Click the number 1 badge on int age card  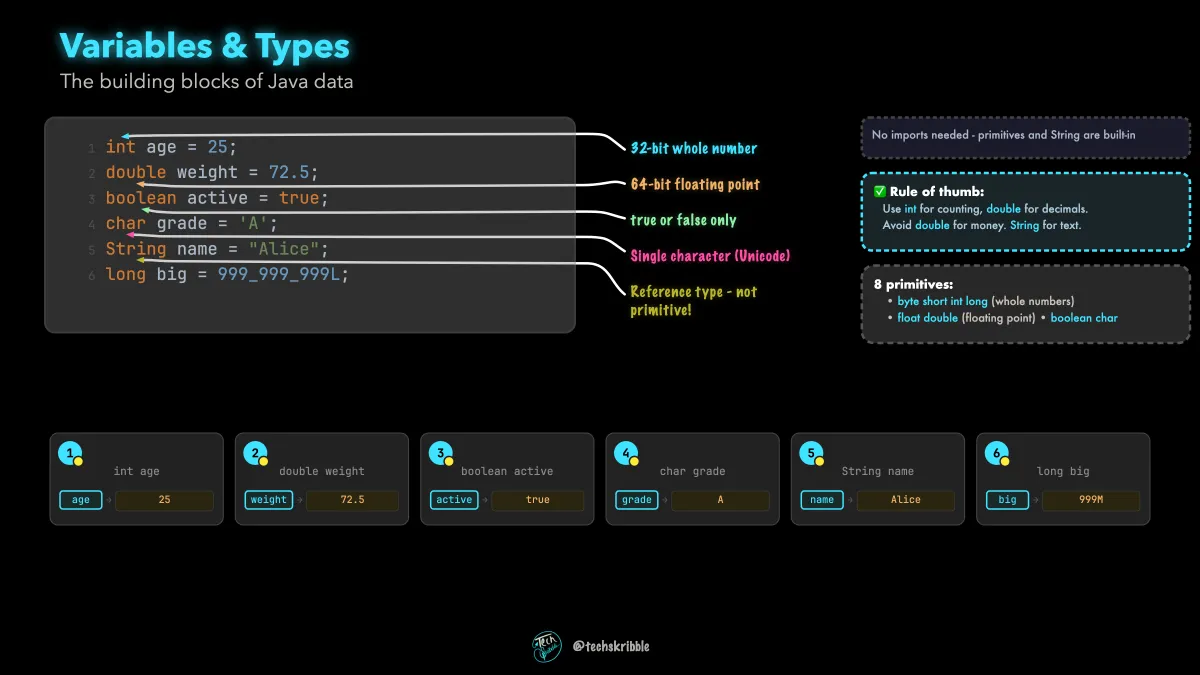70,453
